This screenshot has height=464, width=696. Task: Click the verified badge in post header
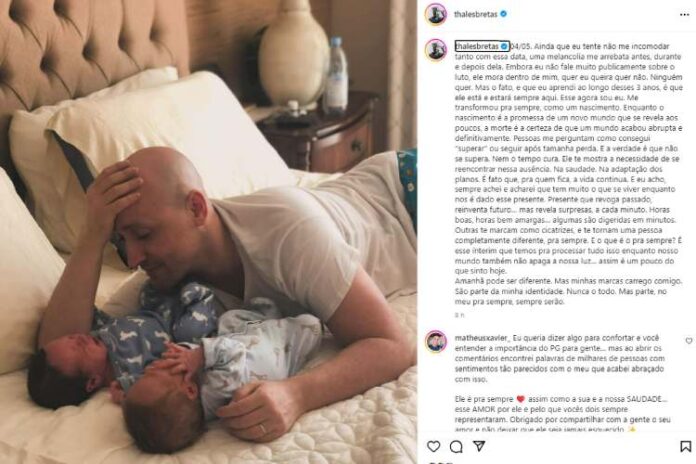[x=503, y=14]
